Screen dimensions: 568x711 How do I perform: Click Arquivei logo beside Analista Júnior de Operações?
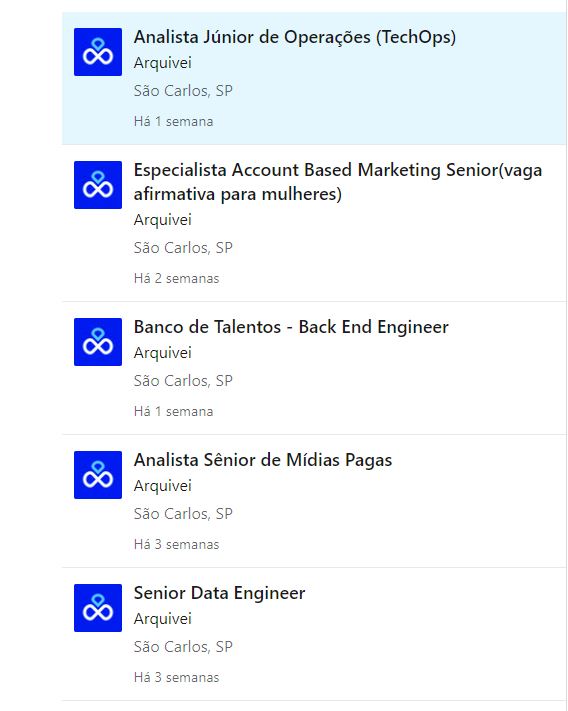98,52
